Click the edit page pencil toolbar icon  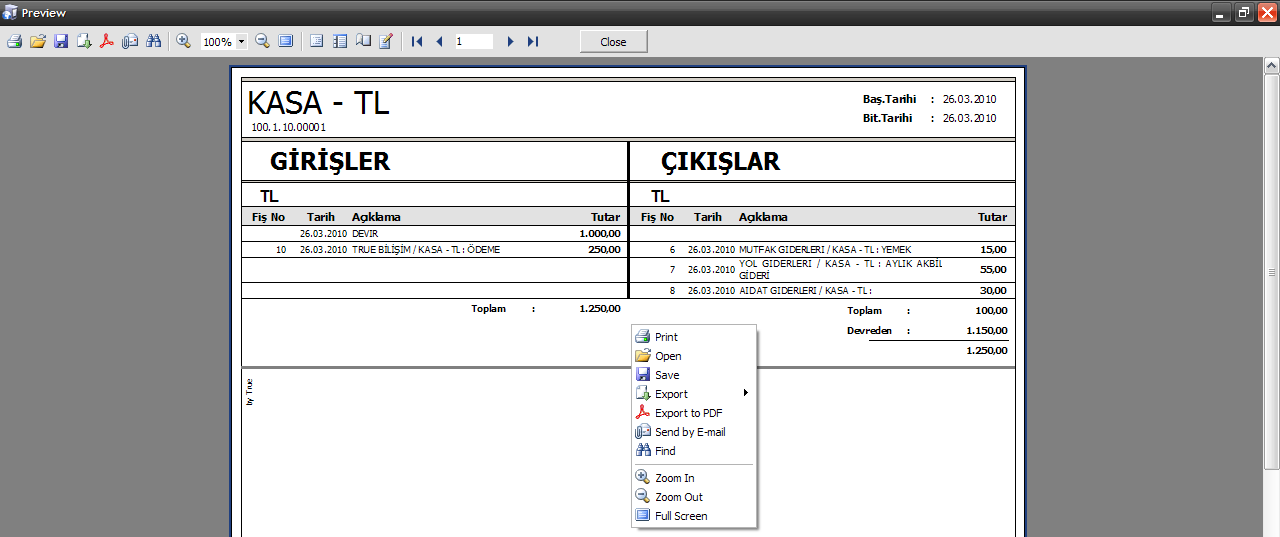386,42
